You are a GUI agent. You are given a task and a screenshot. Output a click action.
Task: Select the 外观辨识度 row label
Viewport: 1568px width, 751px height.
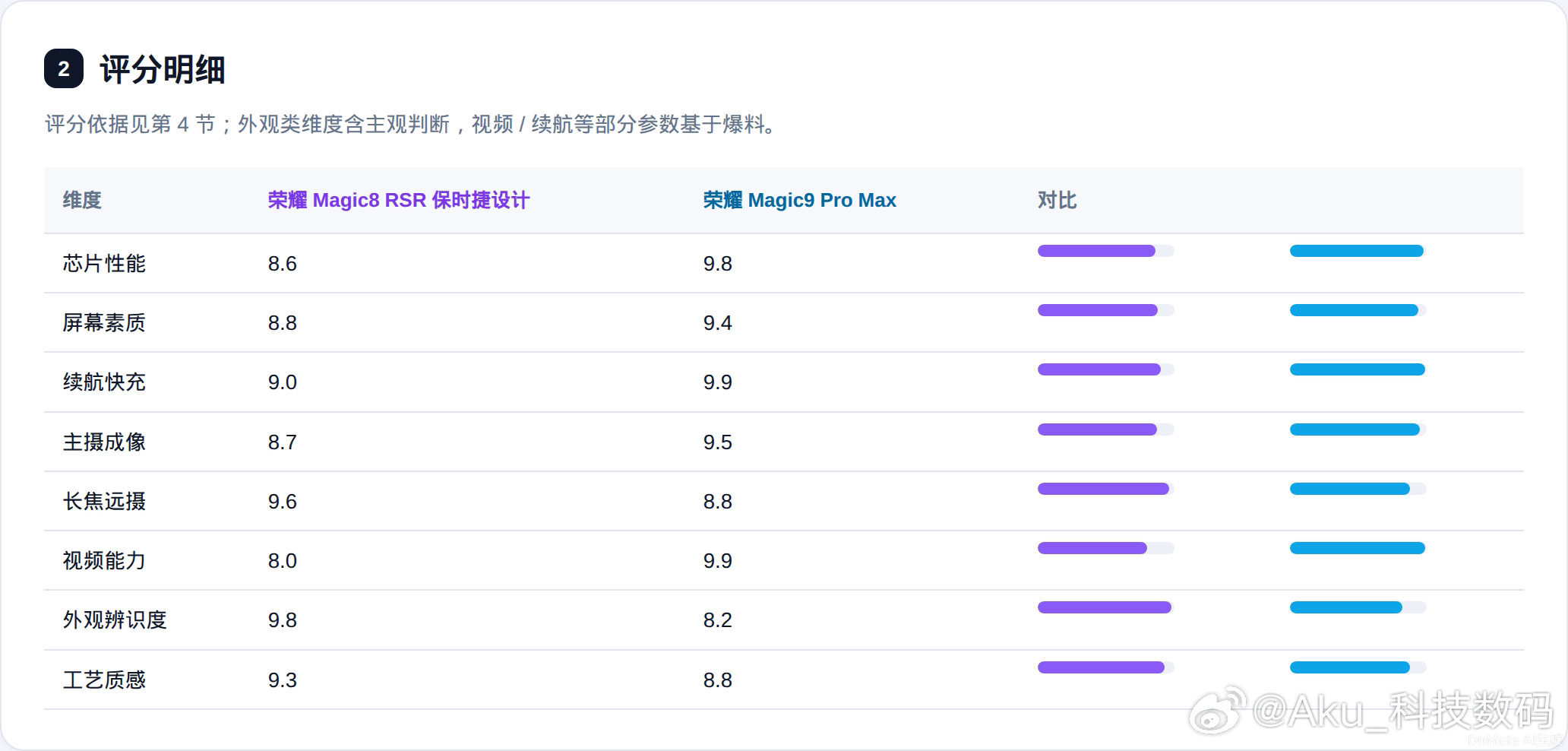pyautogui.click(x=115, y=620)
